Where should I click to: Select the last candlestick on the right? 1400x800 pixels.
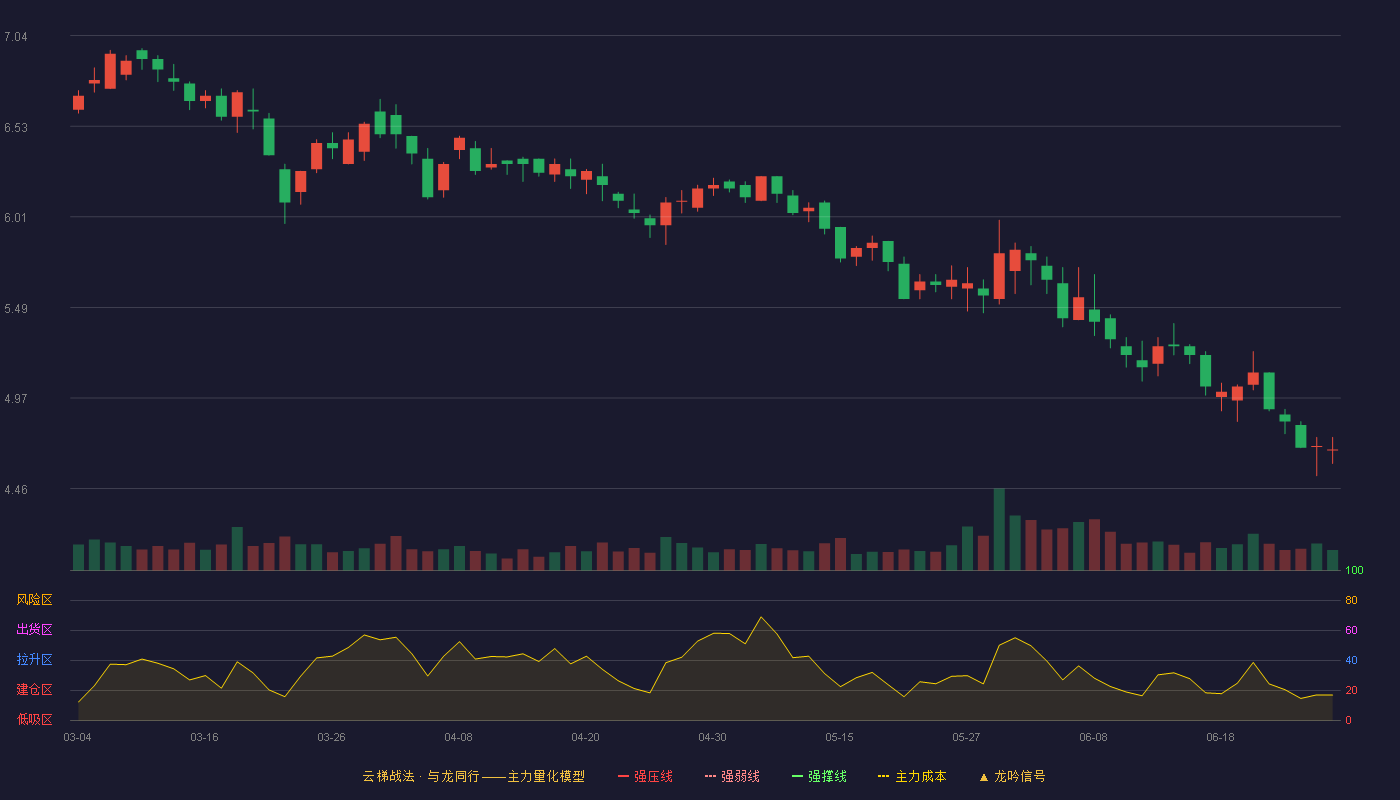click(1332, 450)
